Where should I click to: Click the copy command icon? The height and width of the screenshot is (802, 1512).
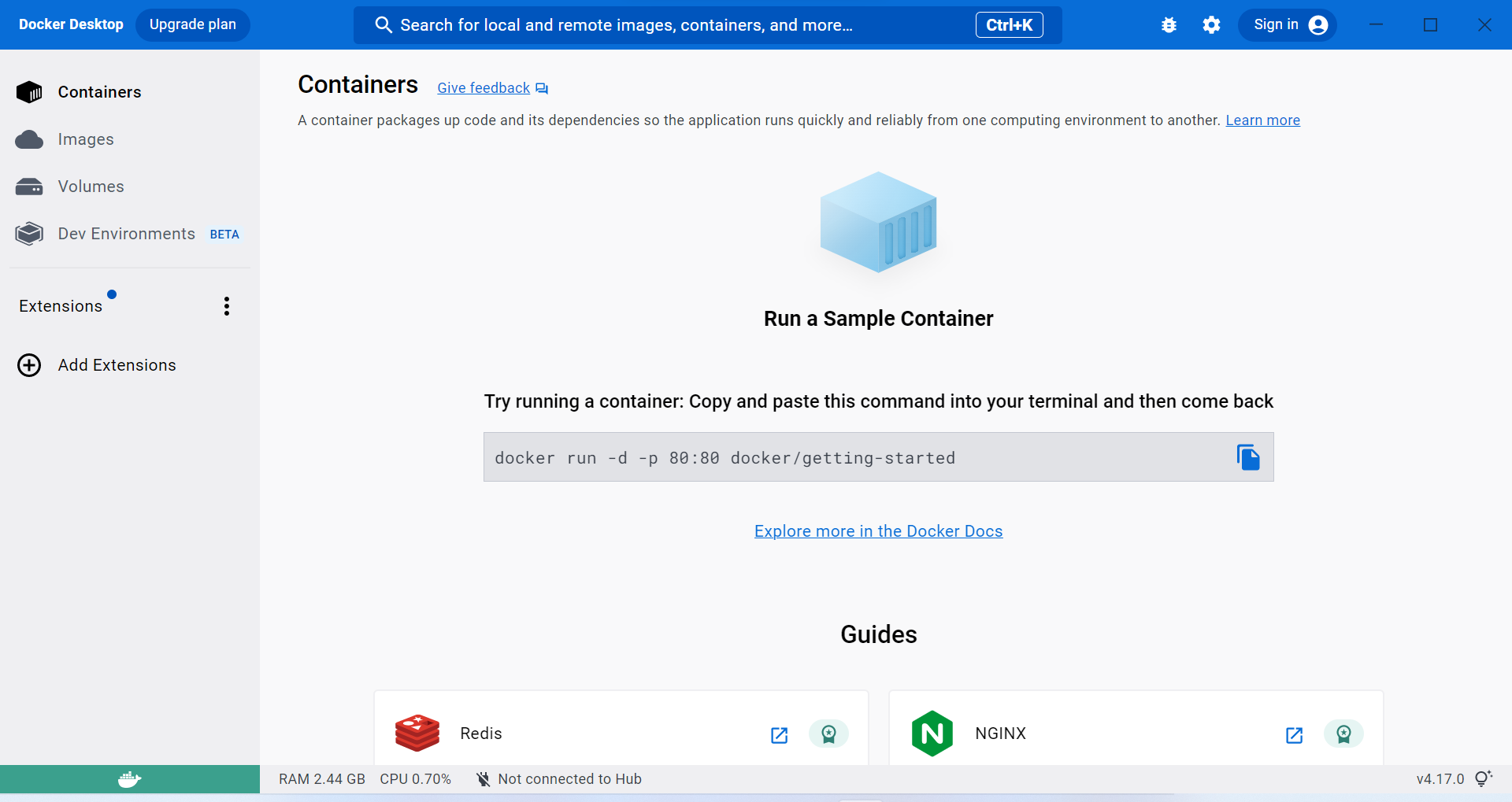click(1248, 457)
